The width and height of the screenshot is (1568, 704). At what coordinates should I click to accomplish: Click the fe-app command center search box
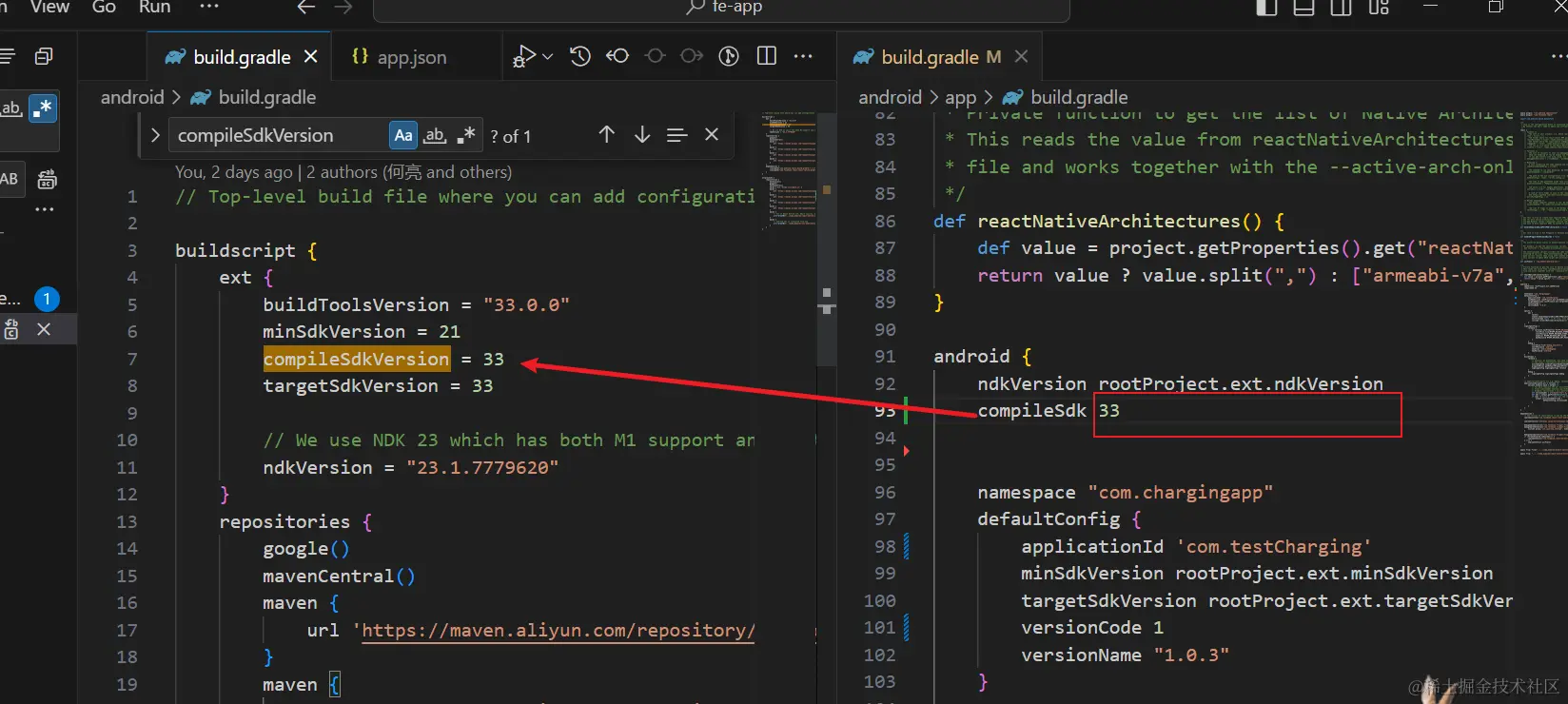click(721, 9)
